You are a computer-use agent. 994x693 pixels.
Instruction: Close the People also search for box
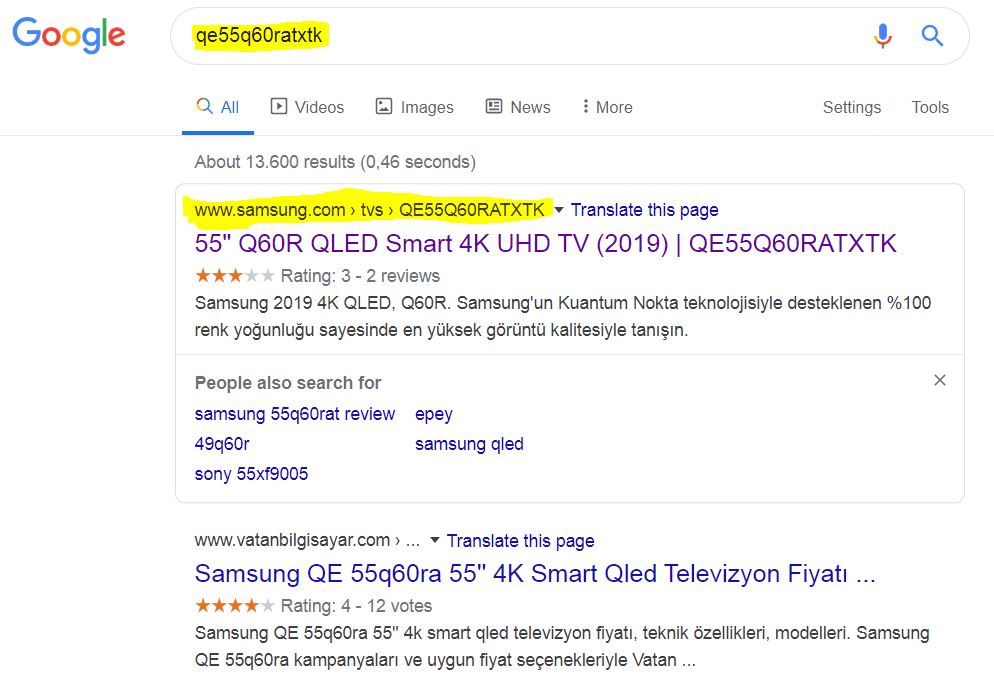(x=939, y=380)
